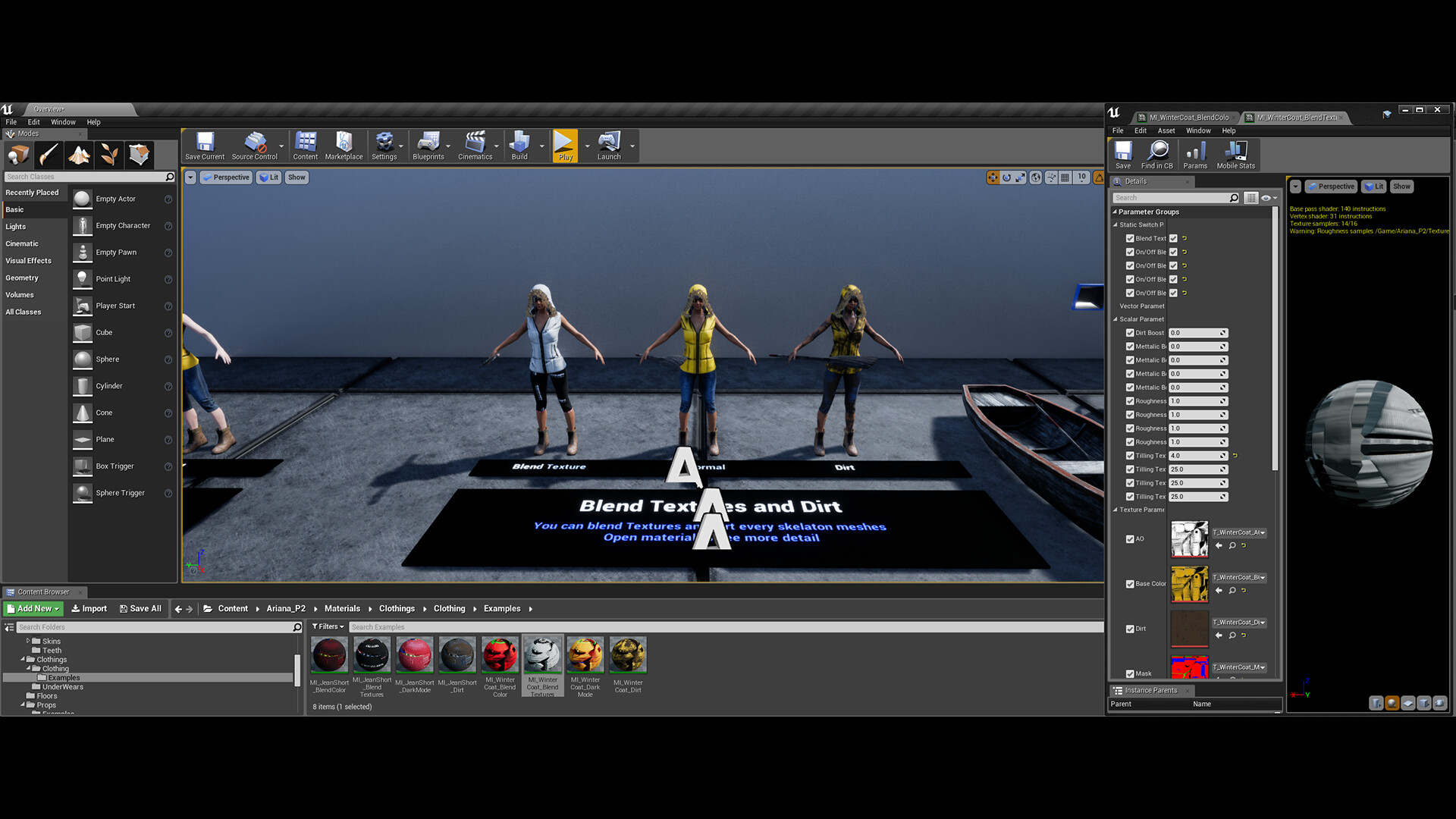1456x819 pixels.
Task: Click Save in material instance editor
Action: click(1123, 155)
